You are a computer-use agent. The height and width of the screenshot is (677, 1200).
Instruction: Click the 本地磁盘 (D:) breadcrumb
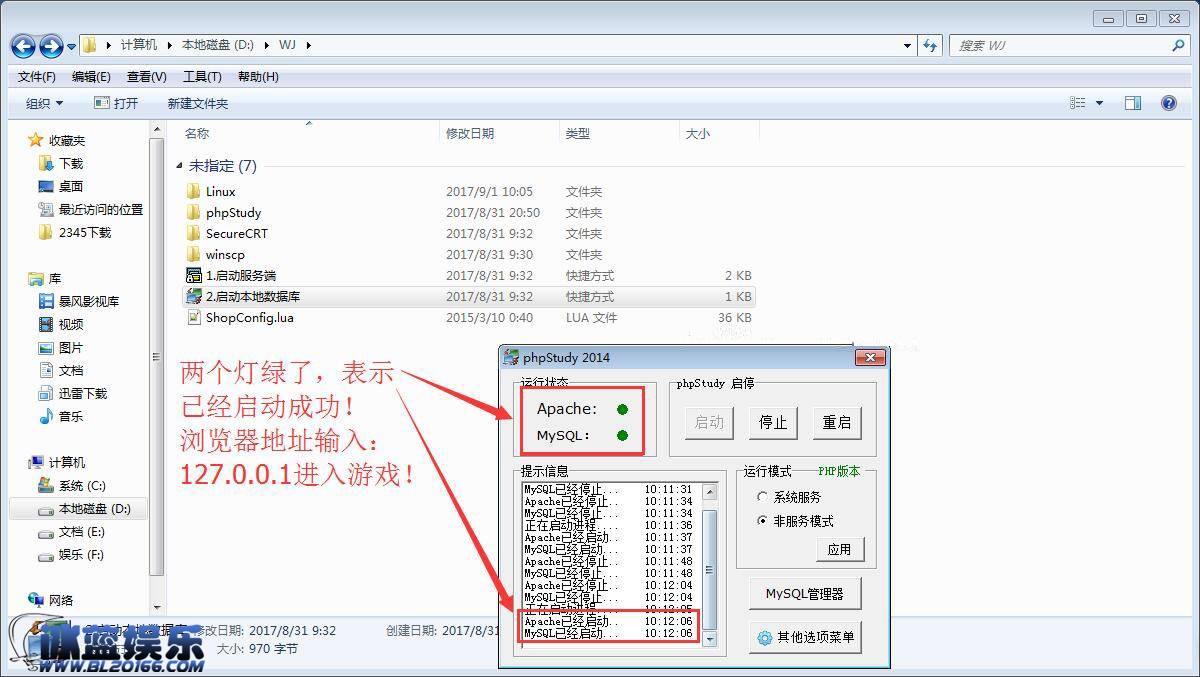pyautogui.click(x=219, y=45)
